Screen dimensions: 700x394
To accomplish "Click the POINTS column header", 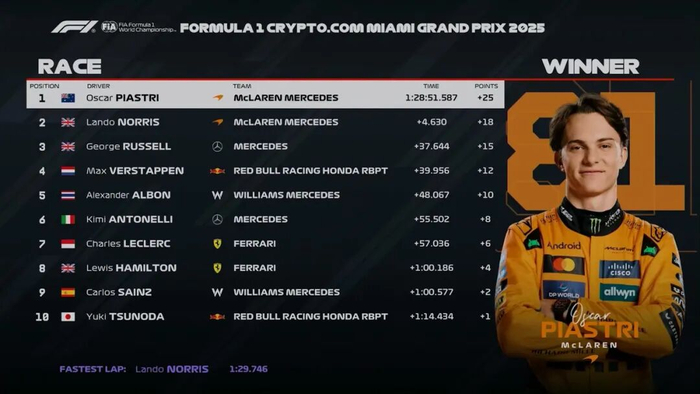I will 486,86.
